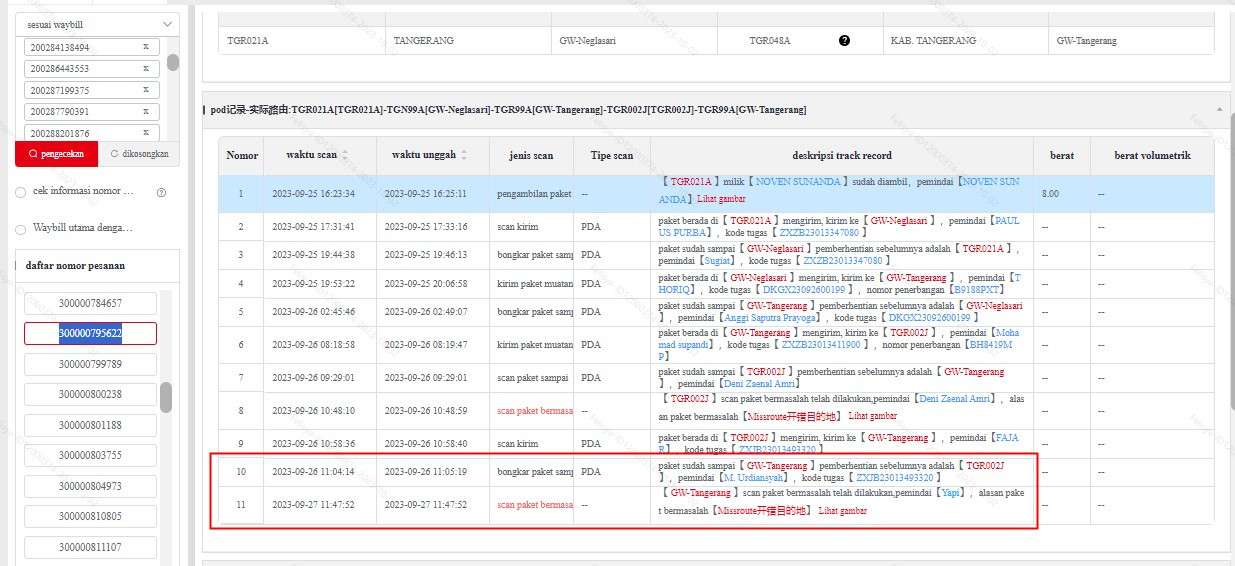1235x566 pixels.
Task: Click the "daftar nomor pesanan" heading
Action: [x=75, y=266]
